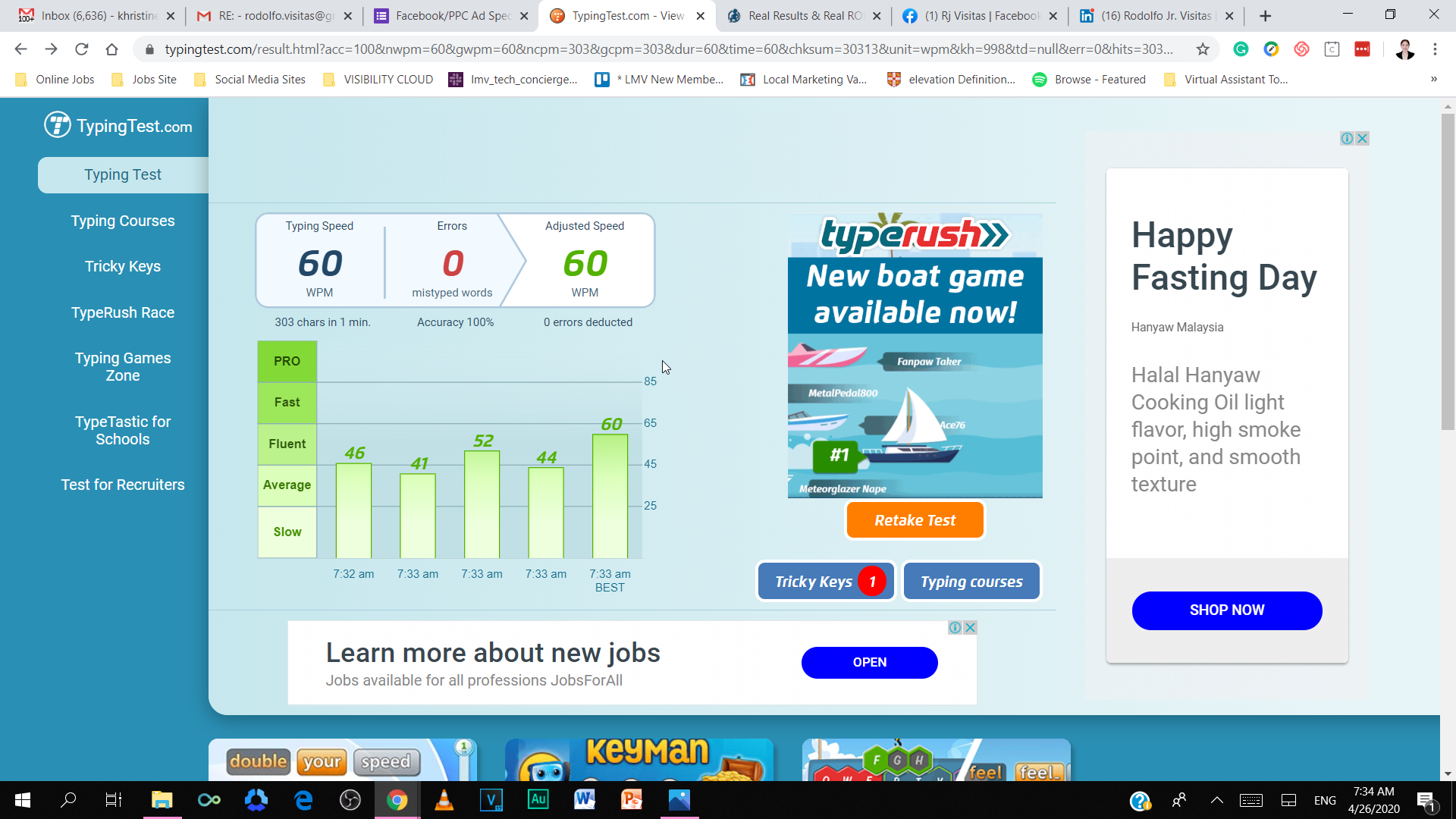Switch to Facebook/PPC Ad Spec tab

(x=450, y=16)
